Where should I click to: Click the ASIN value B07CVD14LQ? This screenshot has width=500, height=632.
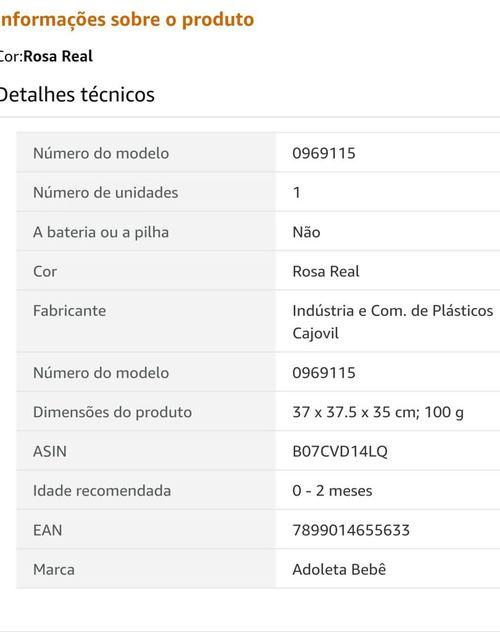click(340, 451)
